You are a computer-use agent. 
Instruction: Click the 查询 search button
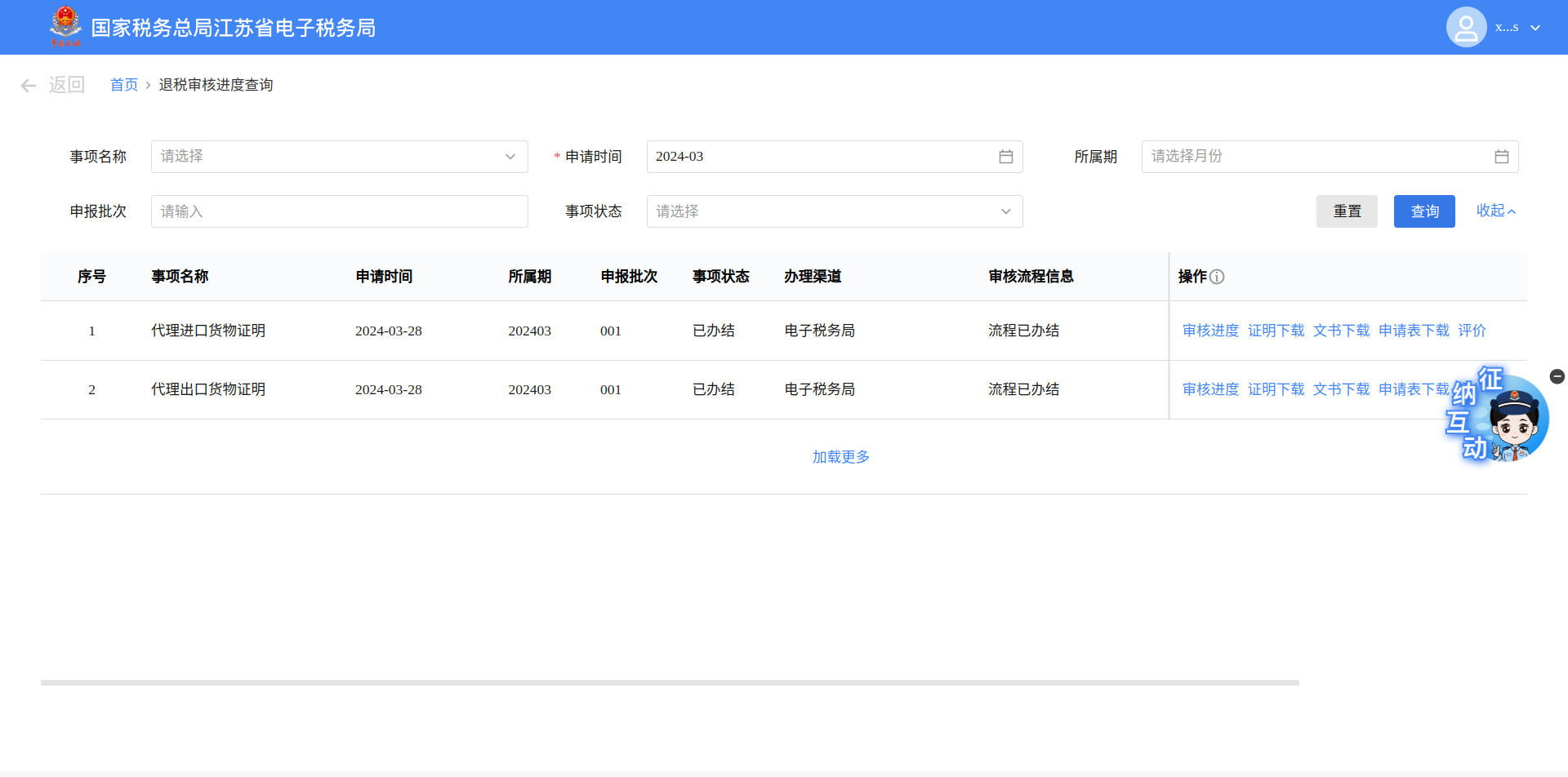coord(1423,211)
